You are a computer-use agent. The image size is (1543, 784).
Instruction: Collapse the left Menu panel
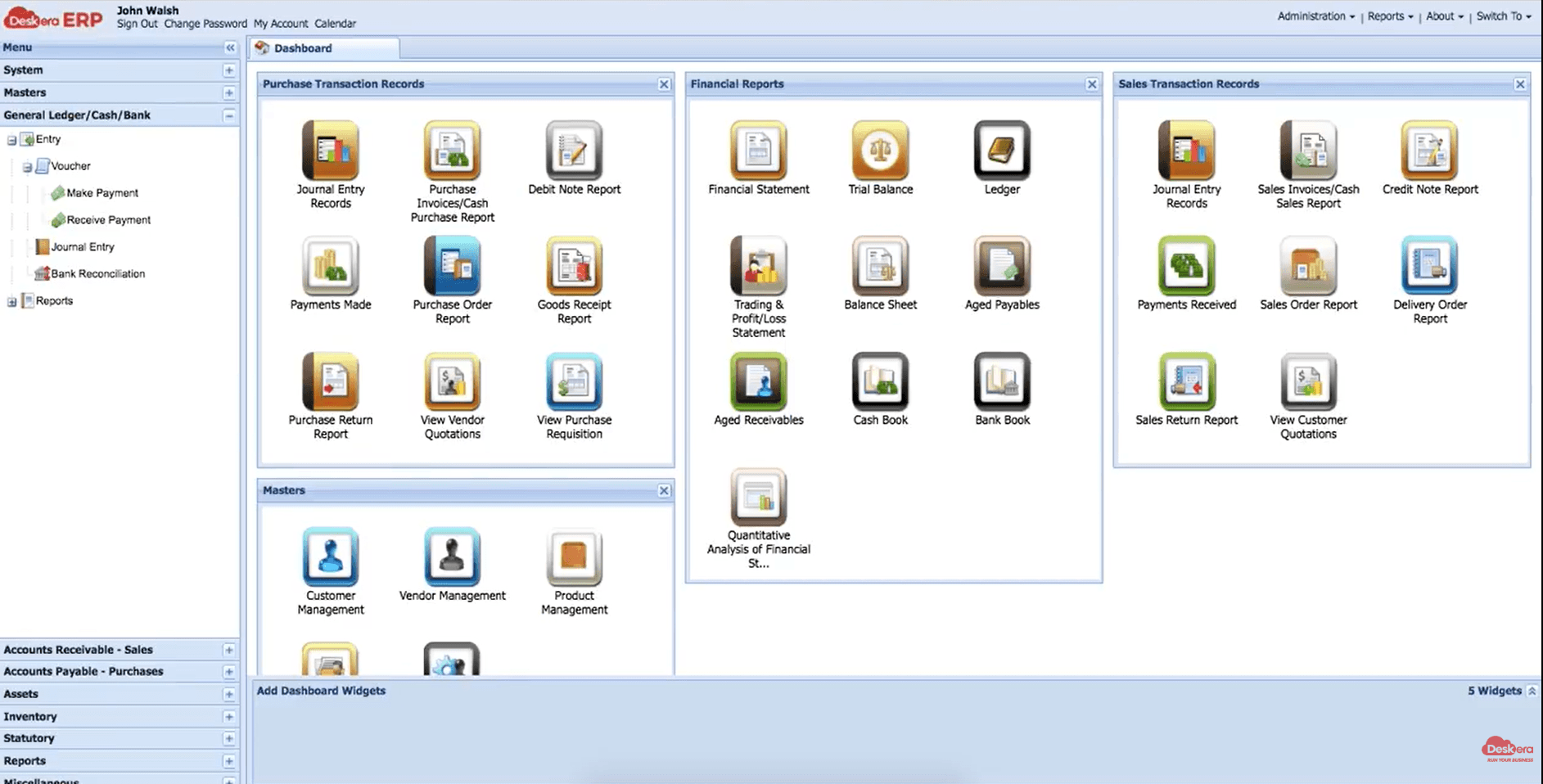(230, 47)
